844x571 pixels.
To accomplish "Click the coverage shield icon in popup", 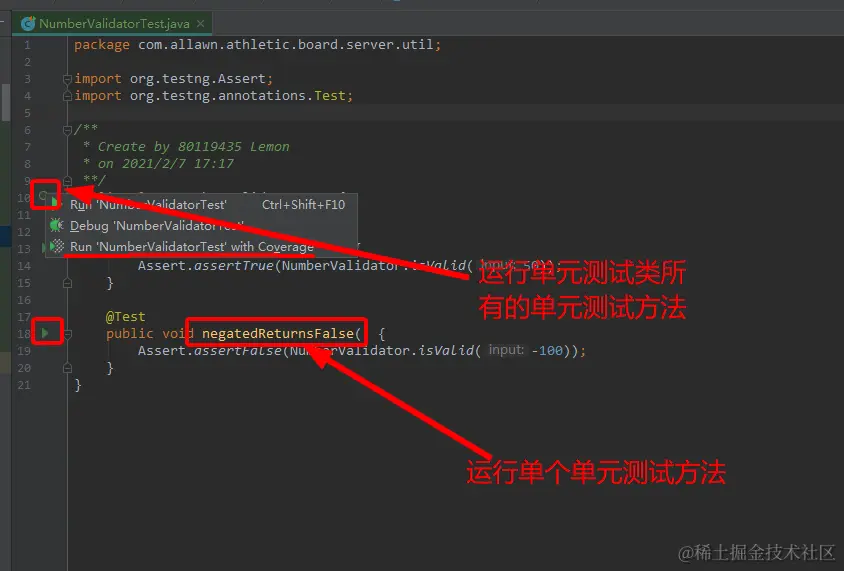I will tap(57, 246).
